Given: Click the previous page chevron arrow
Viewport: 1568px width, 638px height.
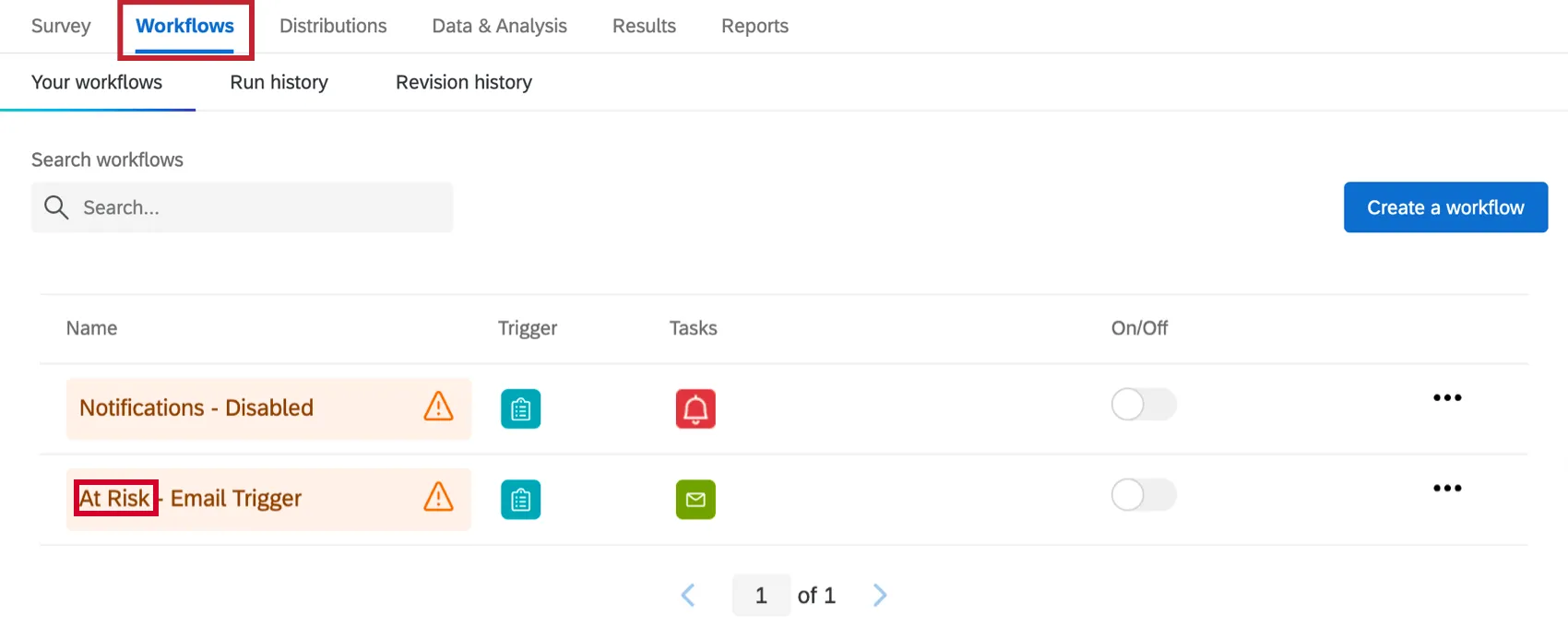Looking at the screenshot, I should pyautogui.click(x=688, y=595).
